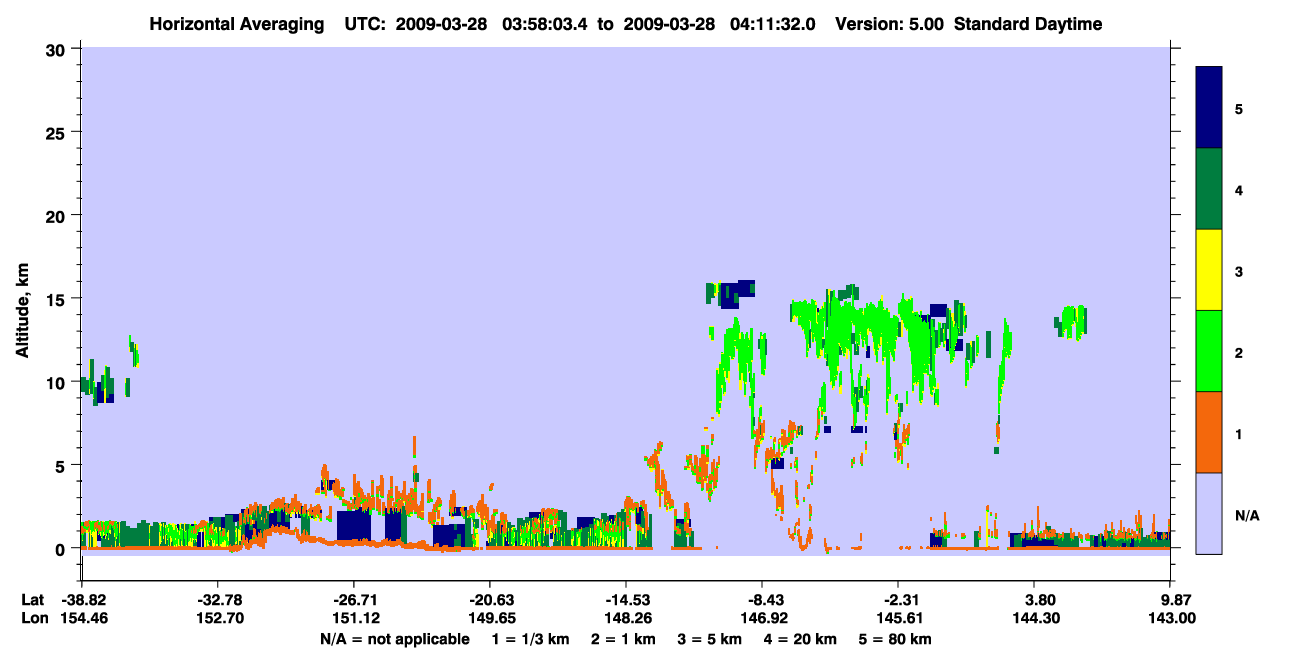Click latitude value -8.43

[762, 600]
